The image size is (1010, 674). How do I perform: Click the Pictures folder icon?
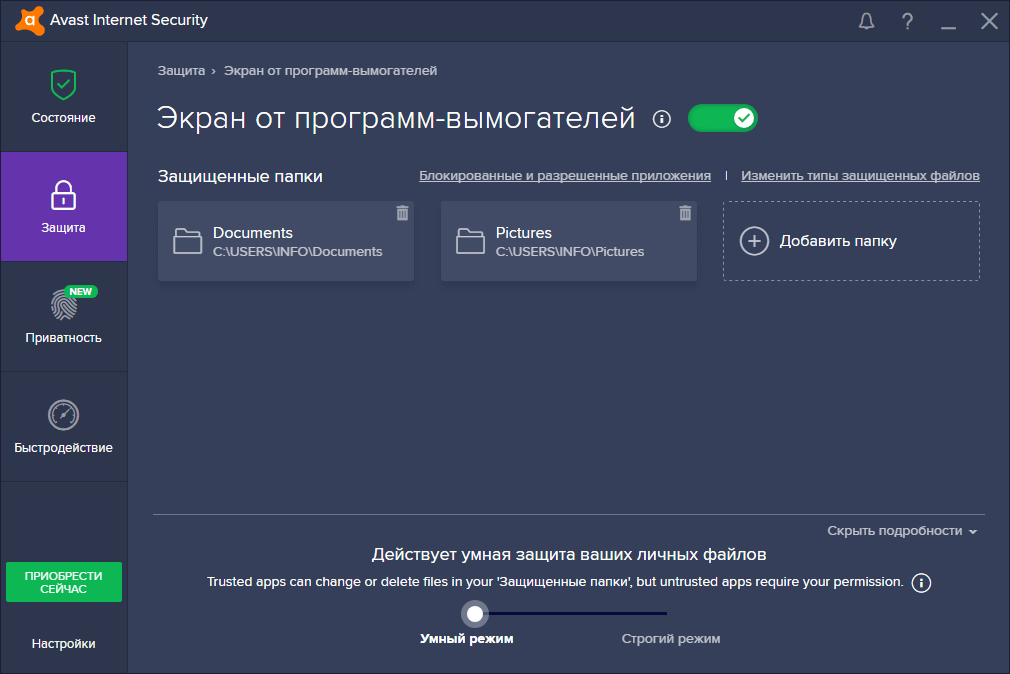pyautogui.click(x=470, y=241)
